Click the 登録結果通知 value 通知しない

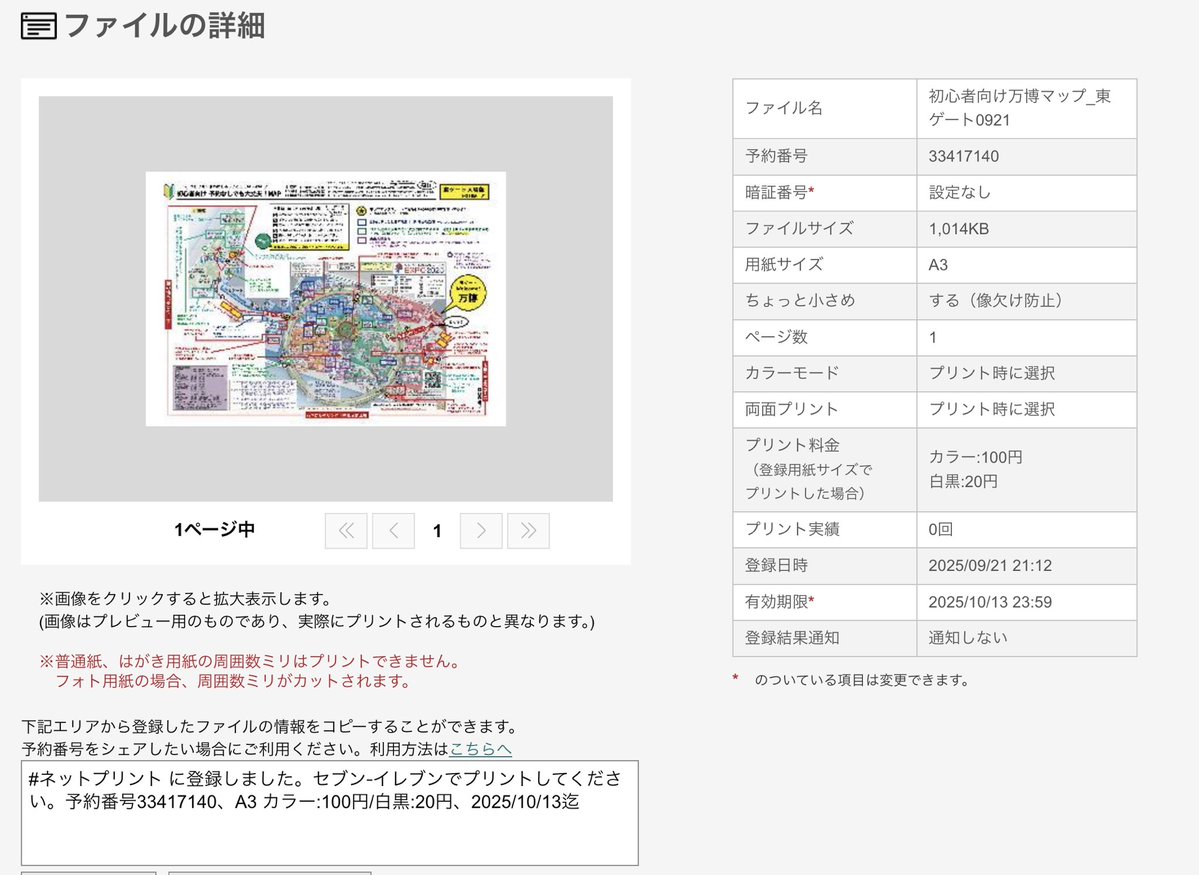[x=968, y=638]
